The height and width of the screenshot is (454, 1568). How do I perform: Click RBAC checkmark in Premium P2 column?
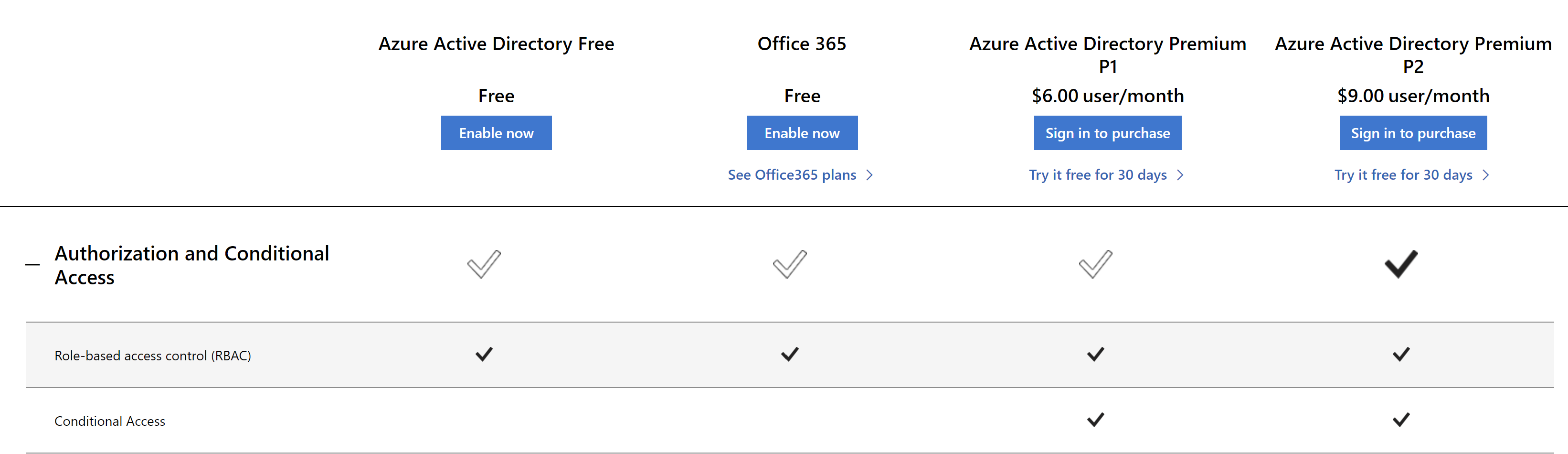(1400, 354)
